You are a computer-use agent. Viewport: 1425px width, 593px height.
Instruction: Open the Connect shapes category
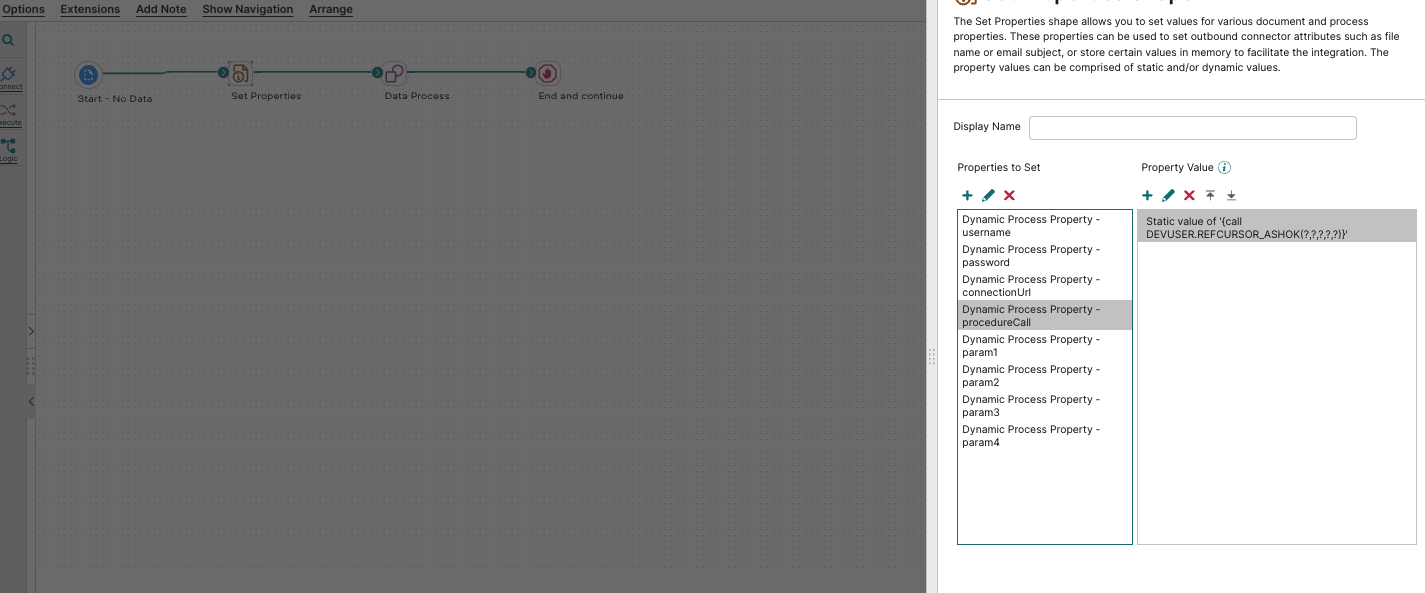point(10,76)
